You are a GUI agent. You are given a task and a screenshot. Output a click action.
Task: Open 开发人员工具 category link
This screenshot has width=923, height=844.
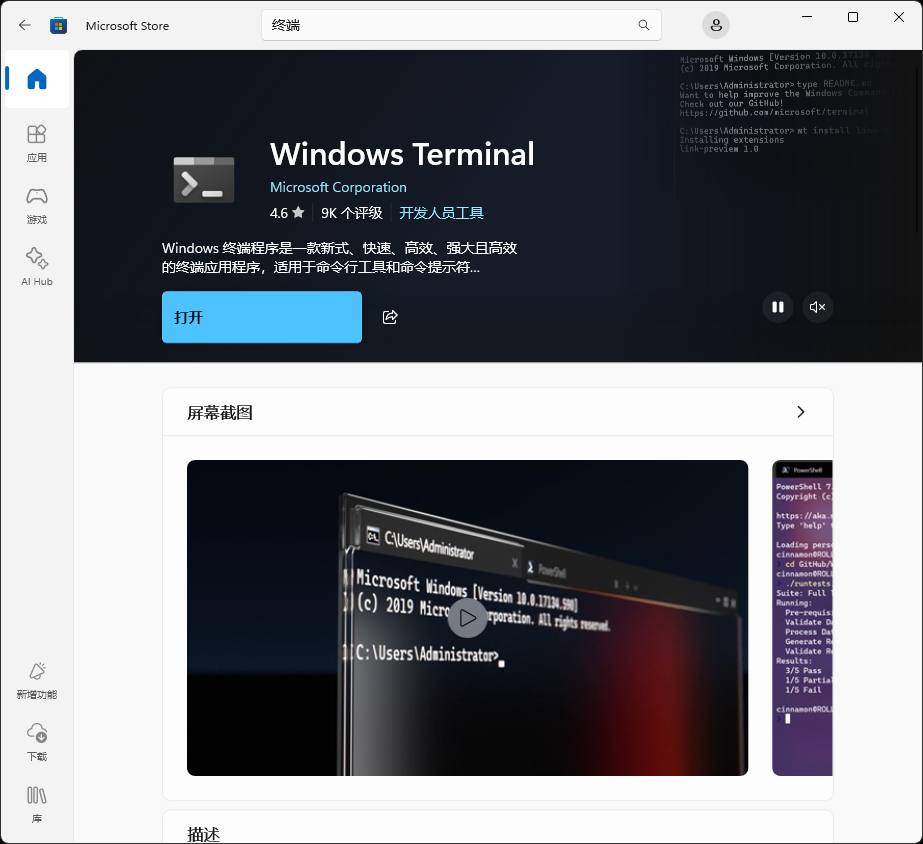pos(441,213)
